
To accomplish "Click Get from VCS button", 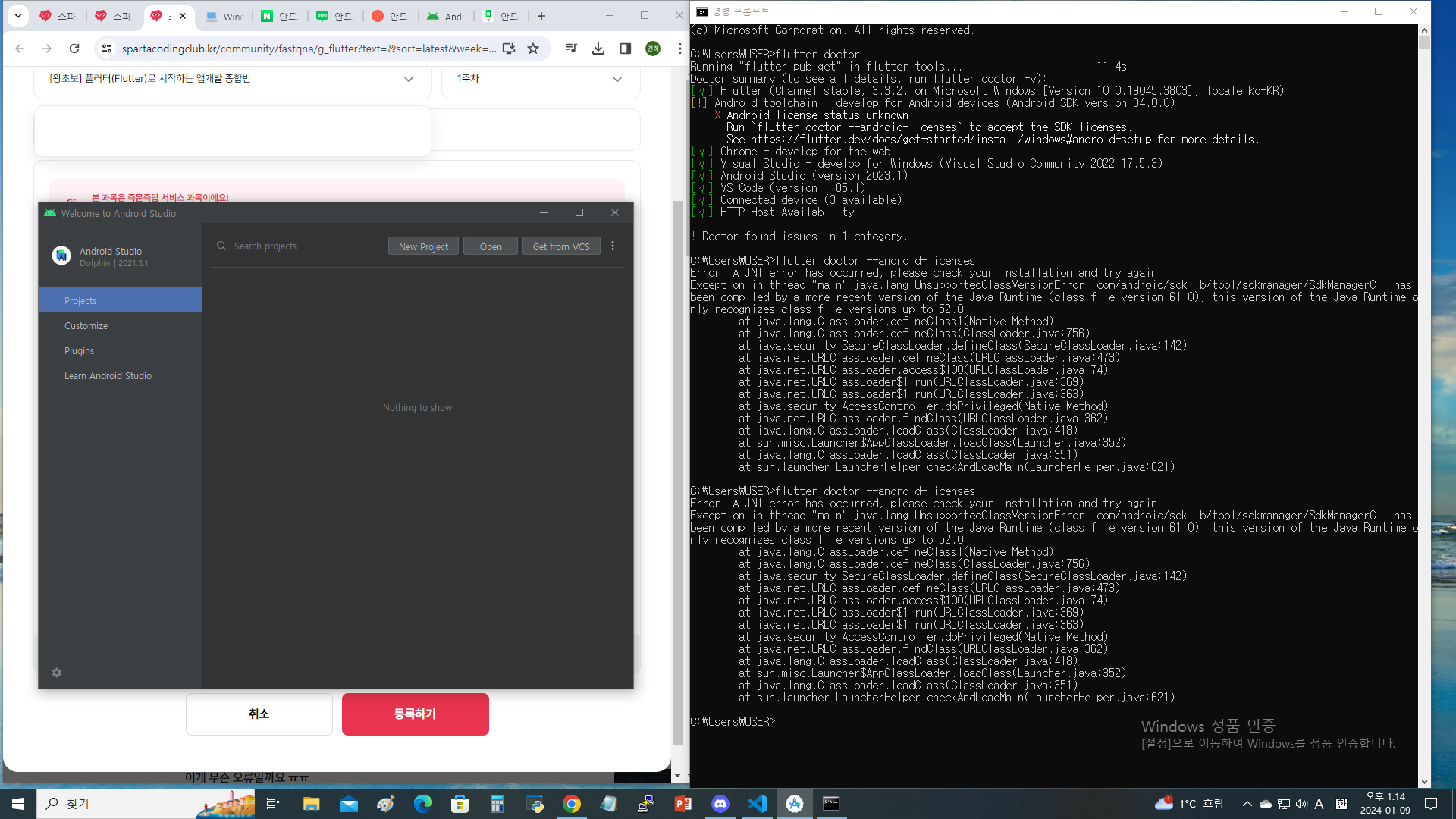I will pyautogui.click(x=561, y=246).
